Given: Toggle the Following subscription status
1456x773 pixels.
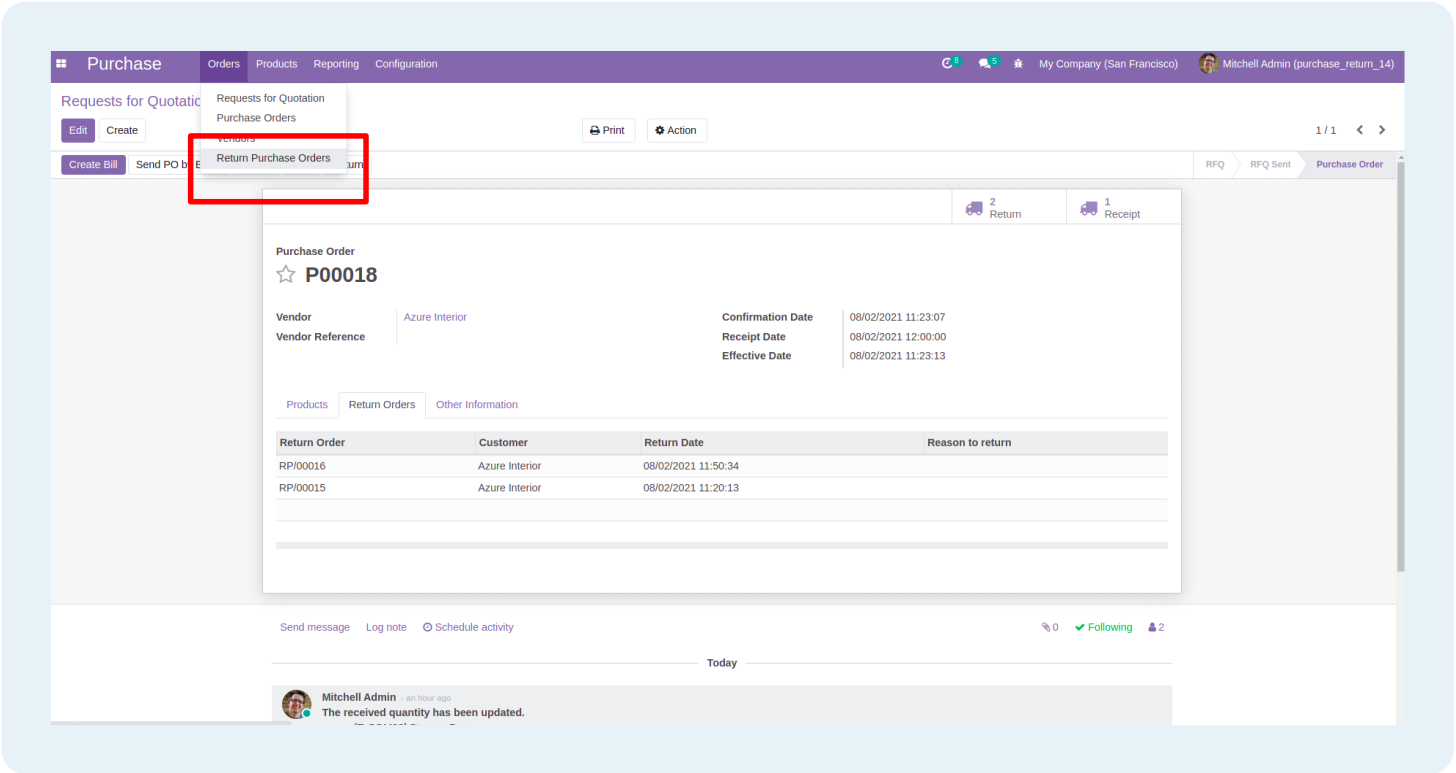Looking at the screenshot, I should (1104, 627).
